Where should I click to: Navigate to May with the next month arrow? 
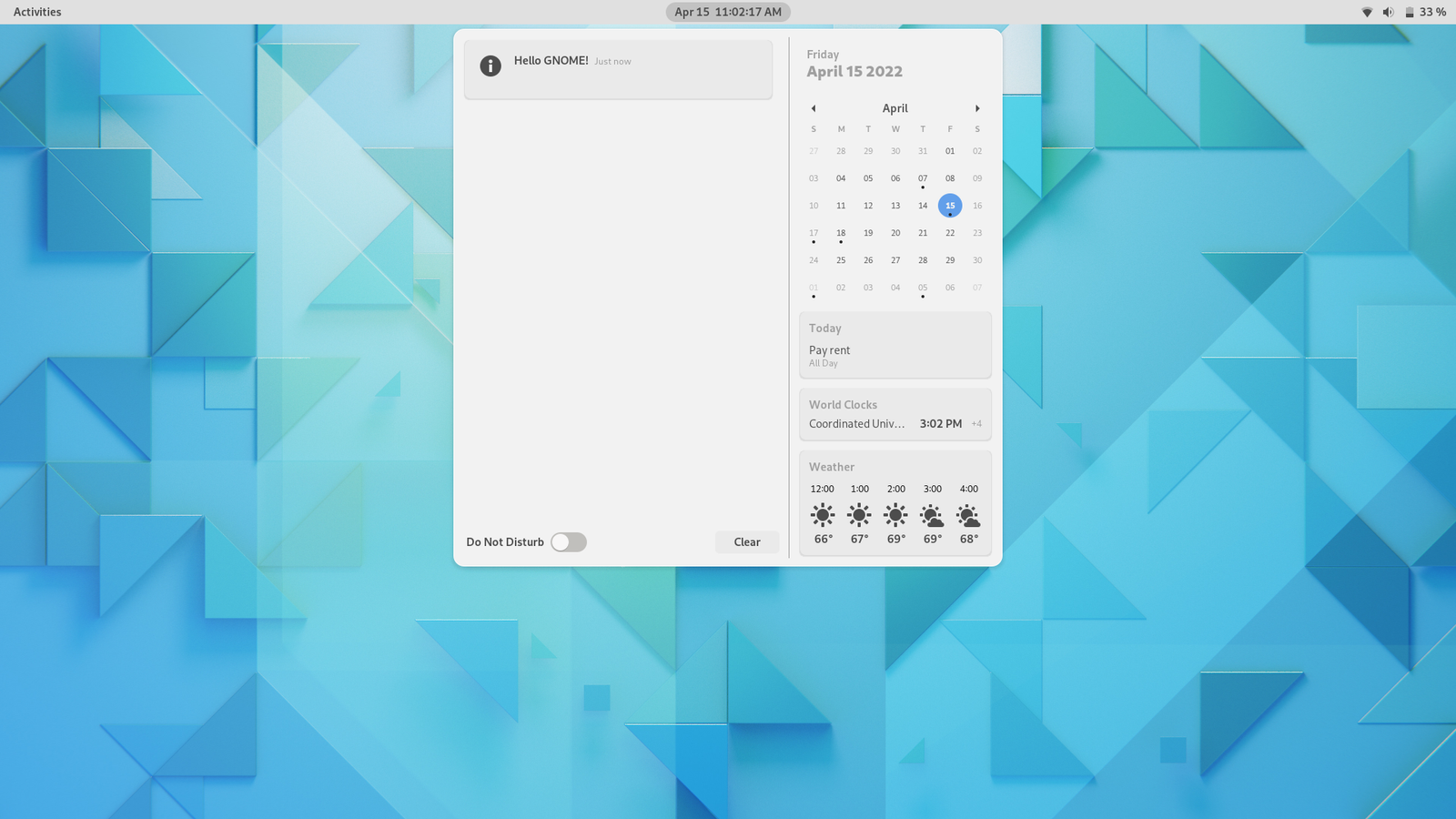(x=977, y=108)
